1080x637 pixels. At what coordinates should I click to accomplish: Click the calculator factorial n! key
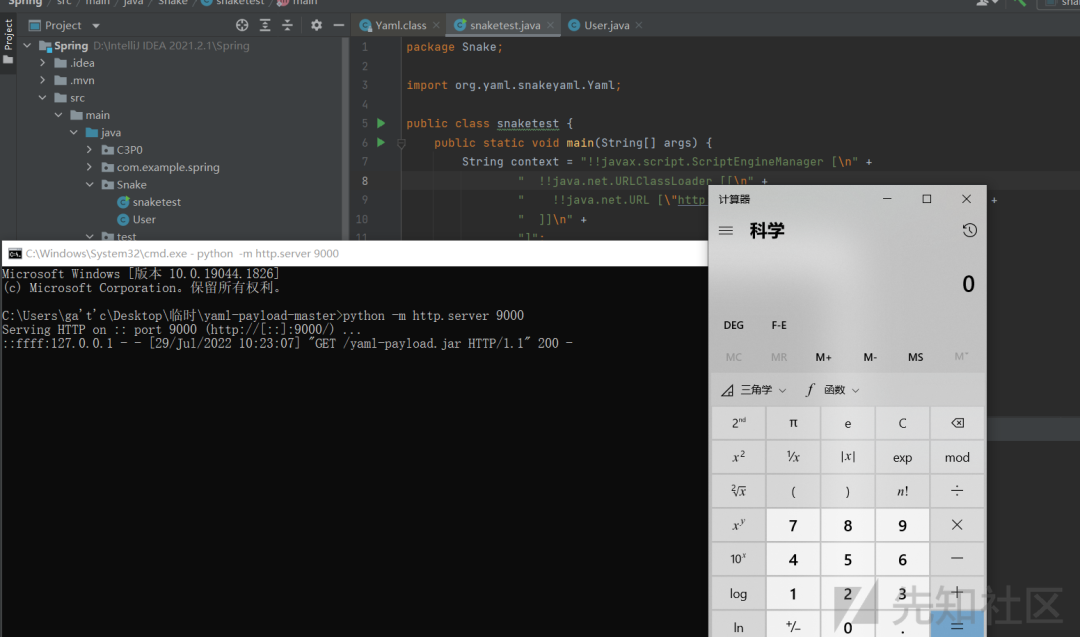coord(902,491)
